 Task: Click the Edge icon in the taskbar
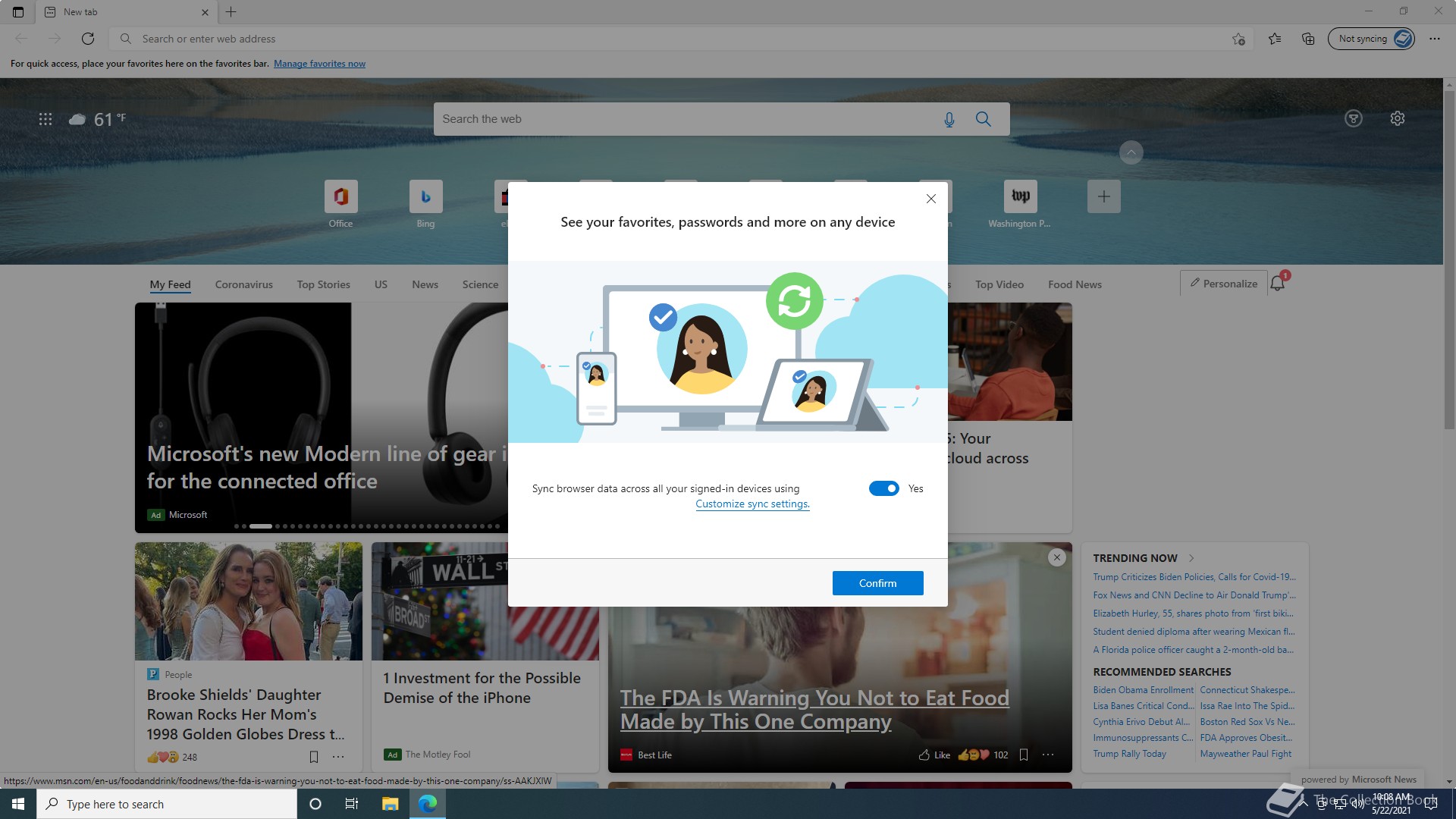point(428,804)
